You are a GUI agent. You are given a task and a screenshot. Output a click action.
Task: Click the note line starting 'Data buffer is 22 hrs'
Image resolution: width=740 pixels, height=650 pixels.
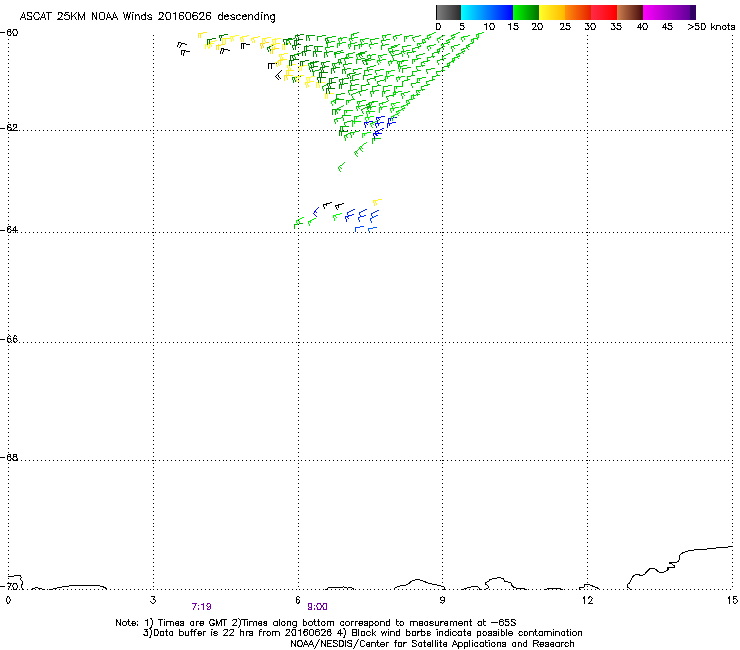[x=362, y=633]
